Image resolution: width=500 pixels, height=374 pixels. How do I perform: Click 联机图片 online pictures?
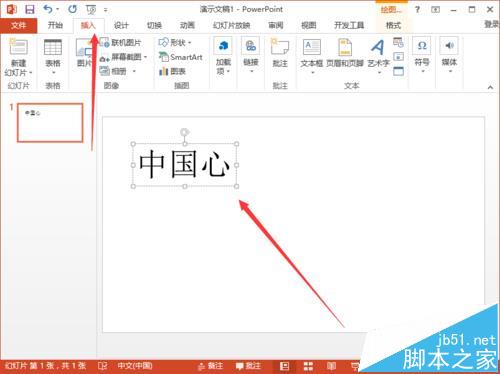click(x=121, y=43)
